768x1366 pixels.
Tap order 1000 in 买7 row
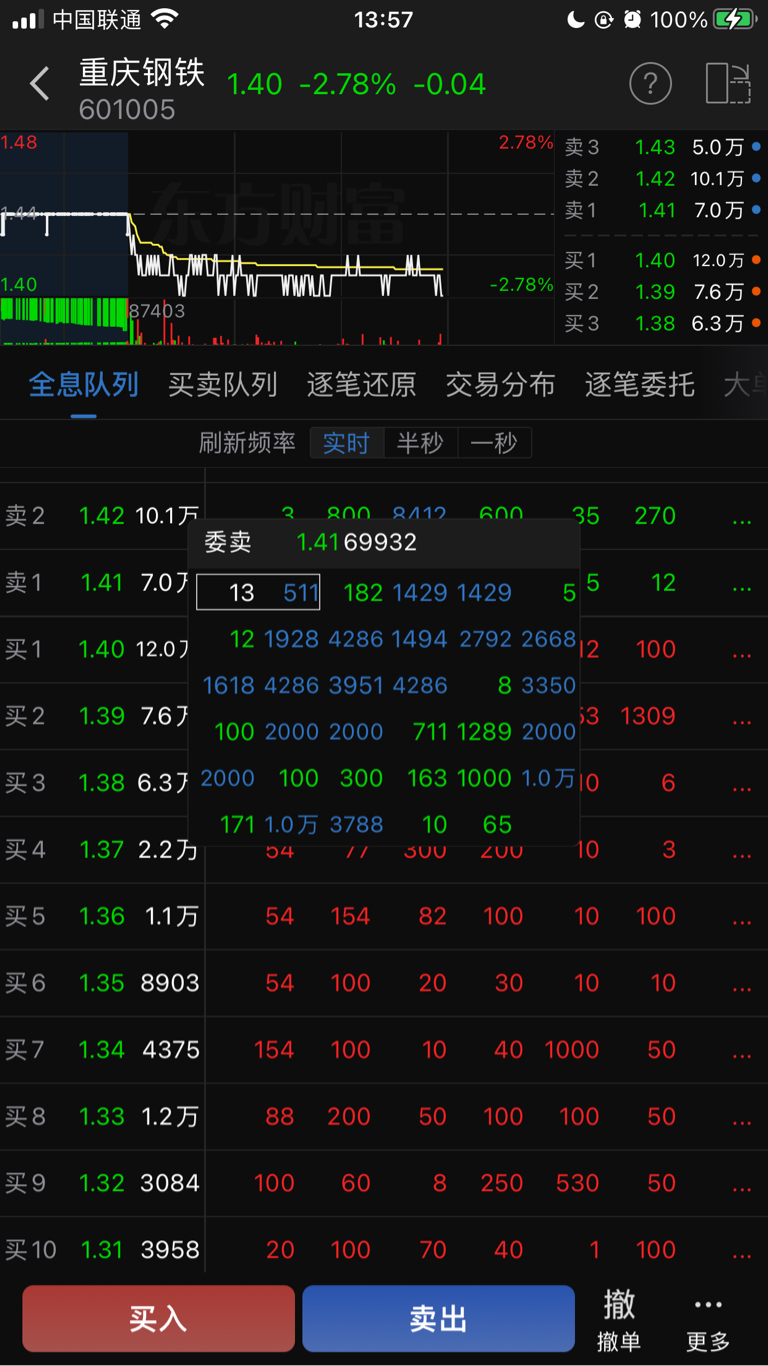[x=571, y=1050]
